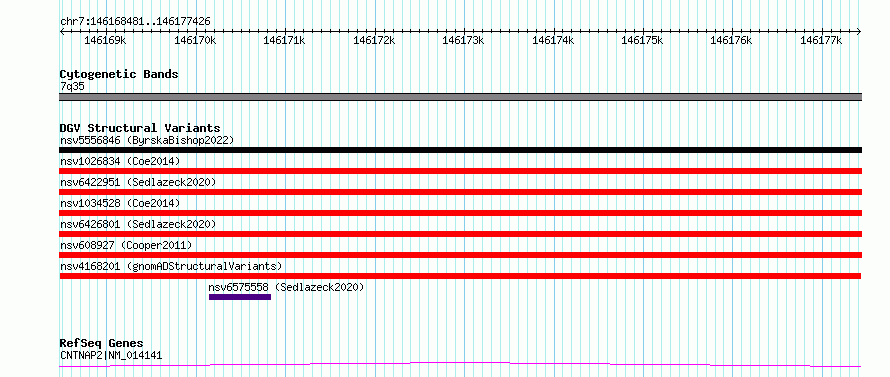Select the red nsv608927 variant bar
Viewport: 890px width, 377px height.
pos(461,255)
